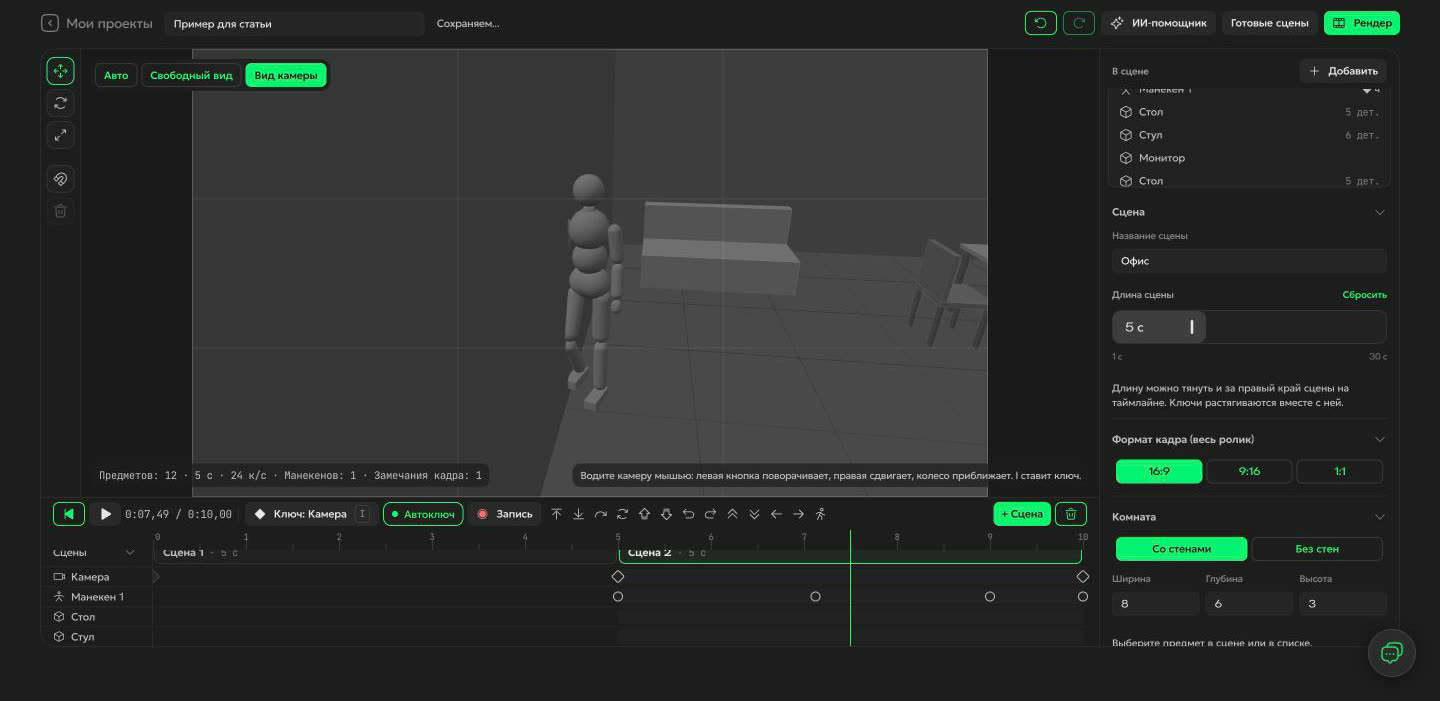
Task: Collapse the Сцена section
Action: point(1379,212)
